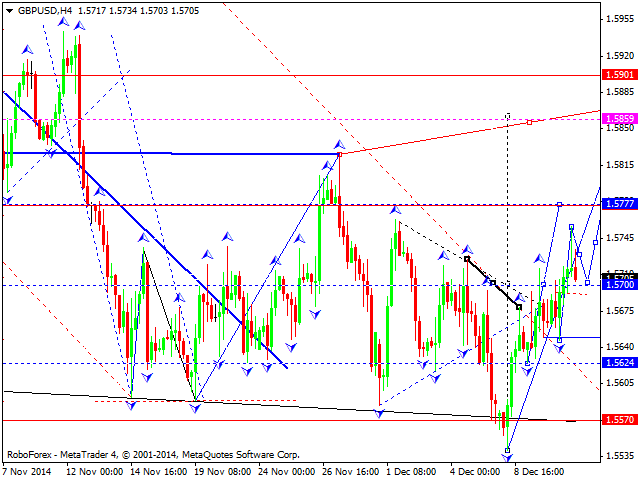Click the 26 Nov 16:00 date label

coord(349,470)
